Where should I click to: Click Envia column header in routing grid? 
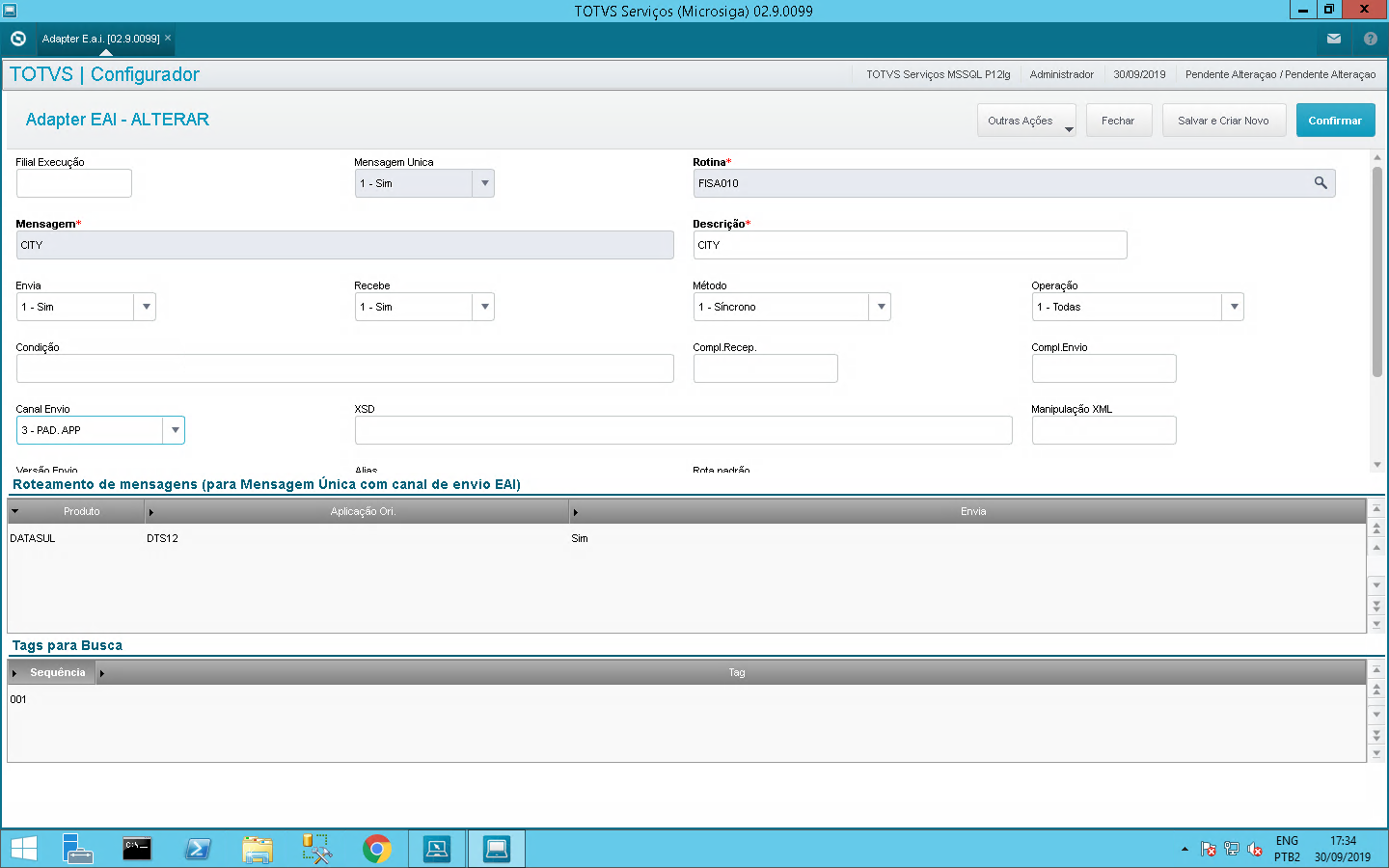coord(967,511)
